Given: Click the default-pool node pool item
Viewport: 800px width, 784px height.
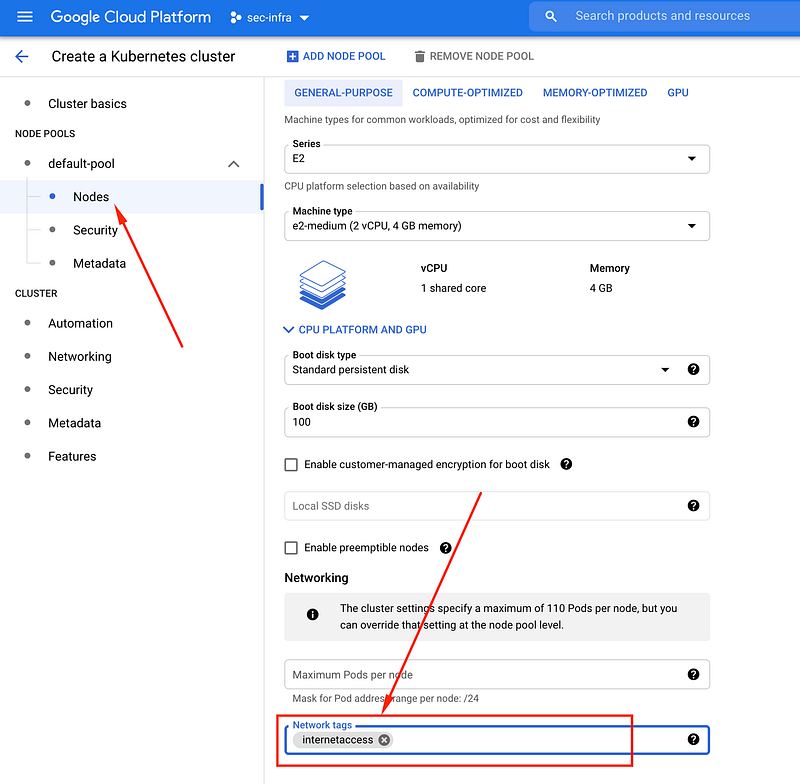Looking at the screenshot, I should pyautogui.click(x=81, y=164).
